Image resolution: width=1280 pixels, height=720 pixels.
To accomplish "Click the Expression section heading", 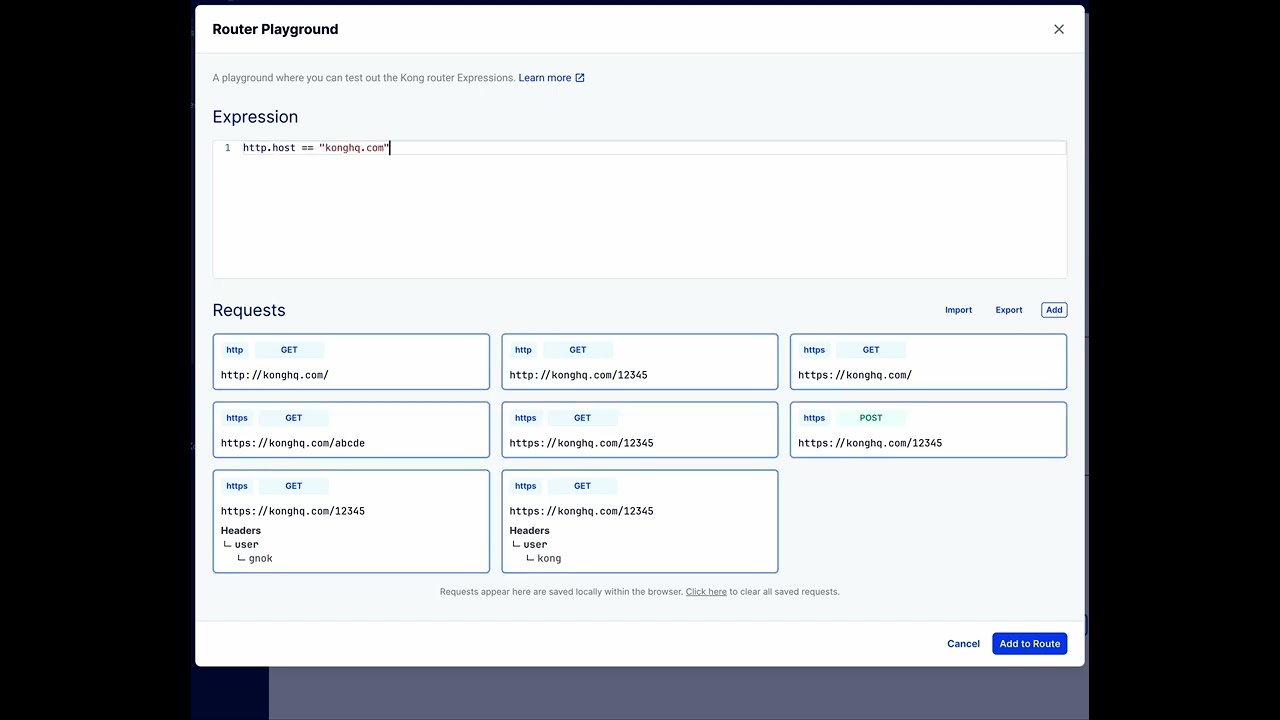I will [x=255, y=117].
